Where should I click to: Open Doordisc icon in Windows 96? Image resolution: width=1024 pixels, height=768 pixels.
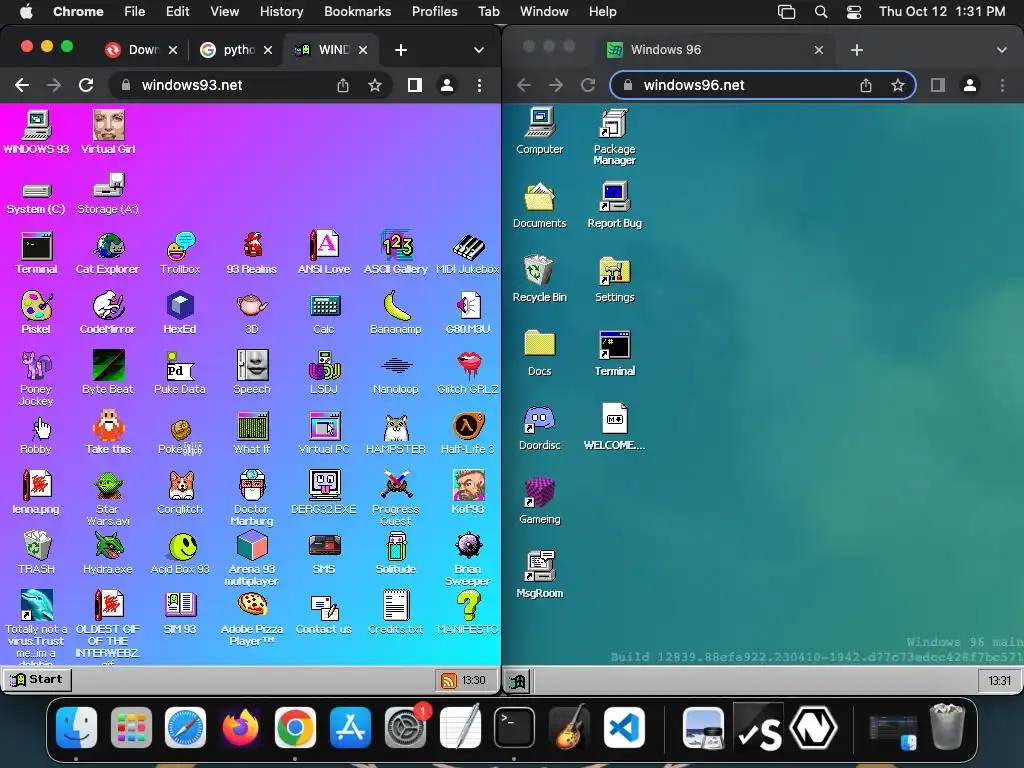(539, 428)
